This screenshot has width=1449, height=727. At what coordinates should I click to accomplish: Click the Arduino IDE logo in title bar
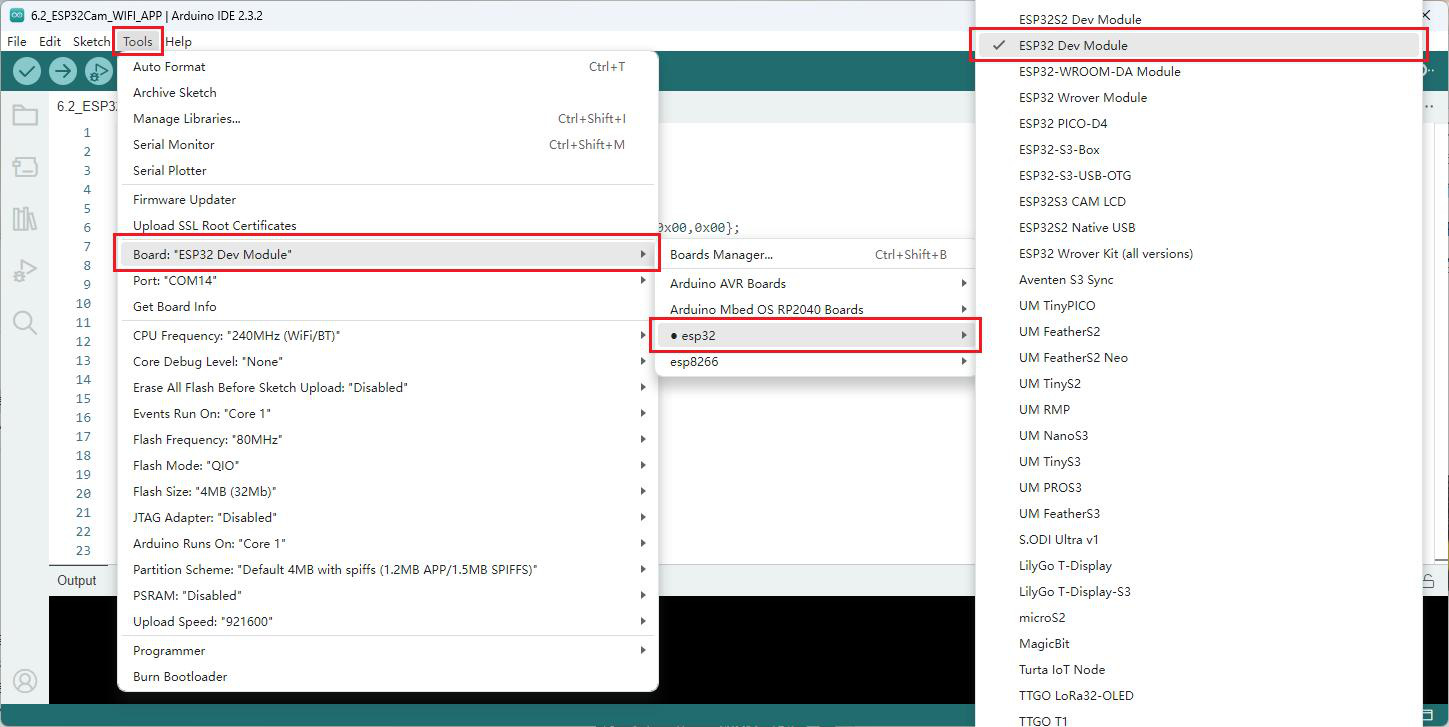pos(17,16)
